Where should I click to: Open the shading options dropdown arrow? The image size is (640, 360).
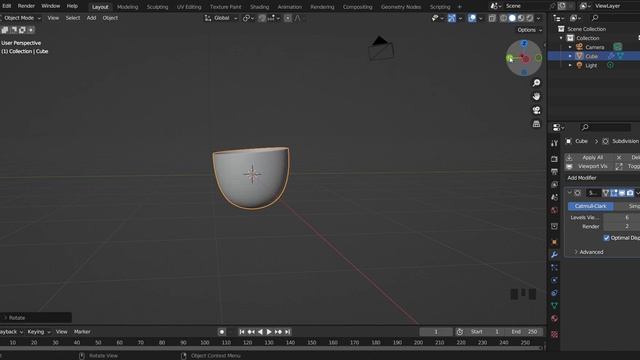coord(539,18)
